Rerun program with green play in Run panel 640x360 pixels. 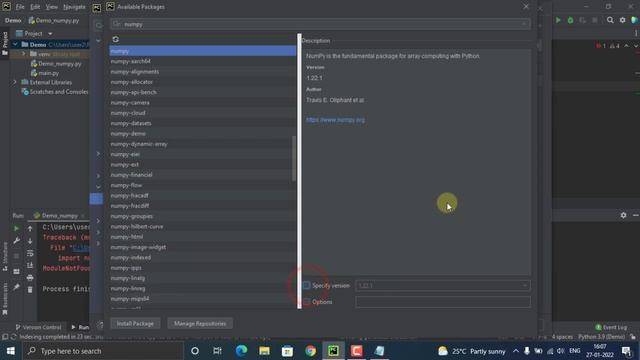16,229
